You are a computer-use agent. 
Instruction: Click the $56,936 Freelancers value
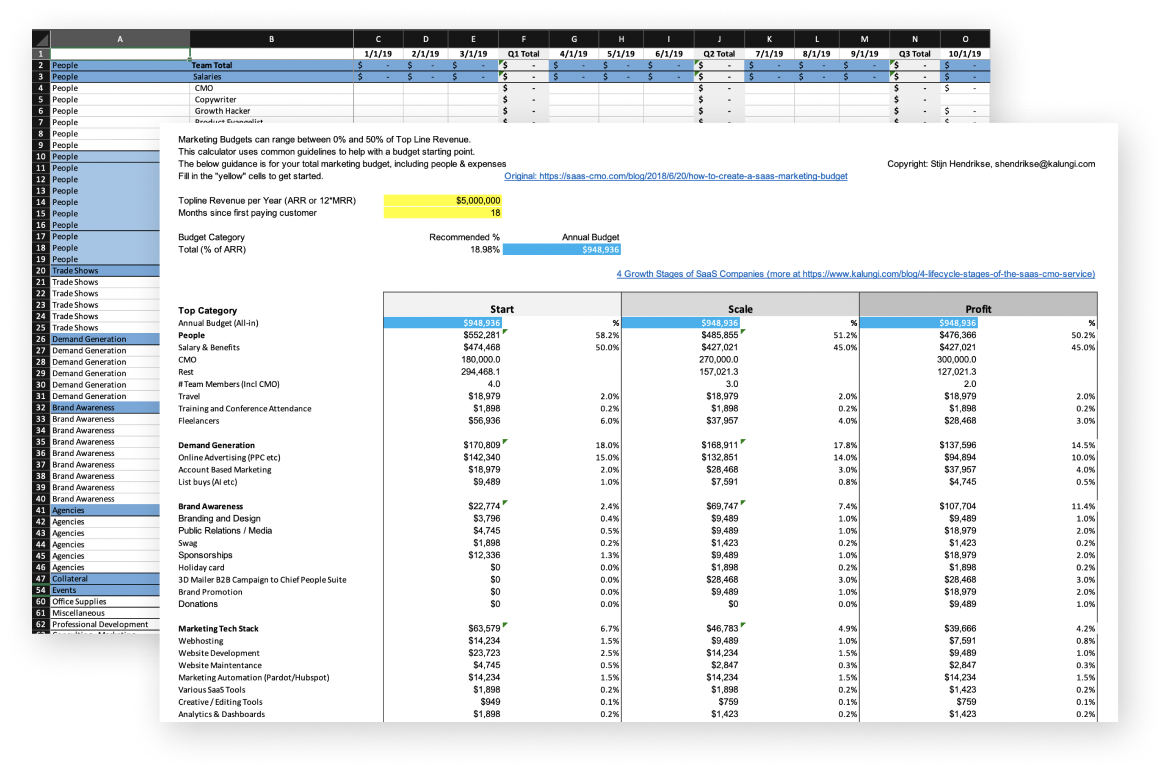click(484, 421)
